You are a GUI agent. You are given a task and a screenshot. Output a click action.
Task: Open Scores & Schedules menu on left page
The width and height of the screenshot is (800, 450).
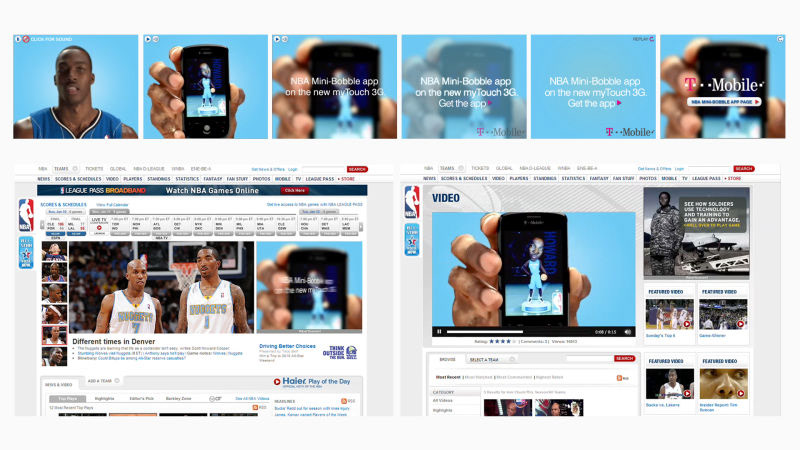click(x=78, y=179)
